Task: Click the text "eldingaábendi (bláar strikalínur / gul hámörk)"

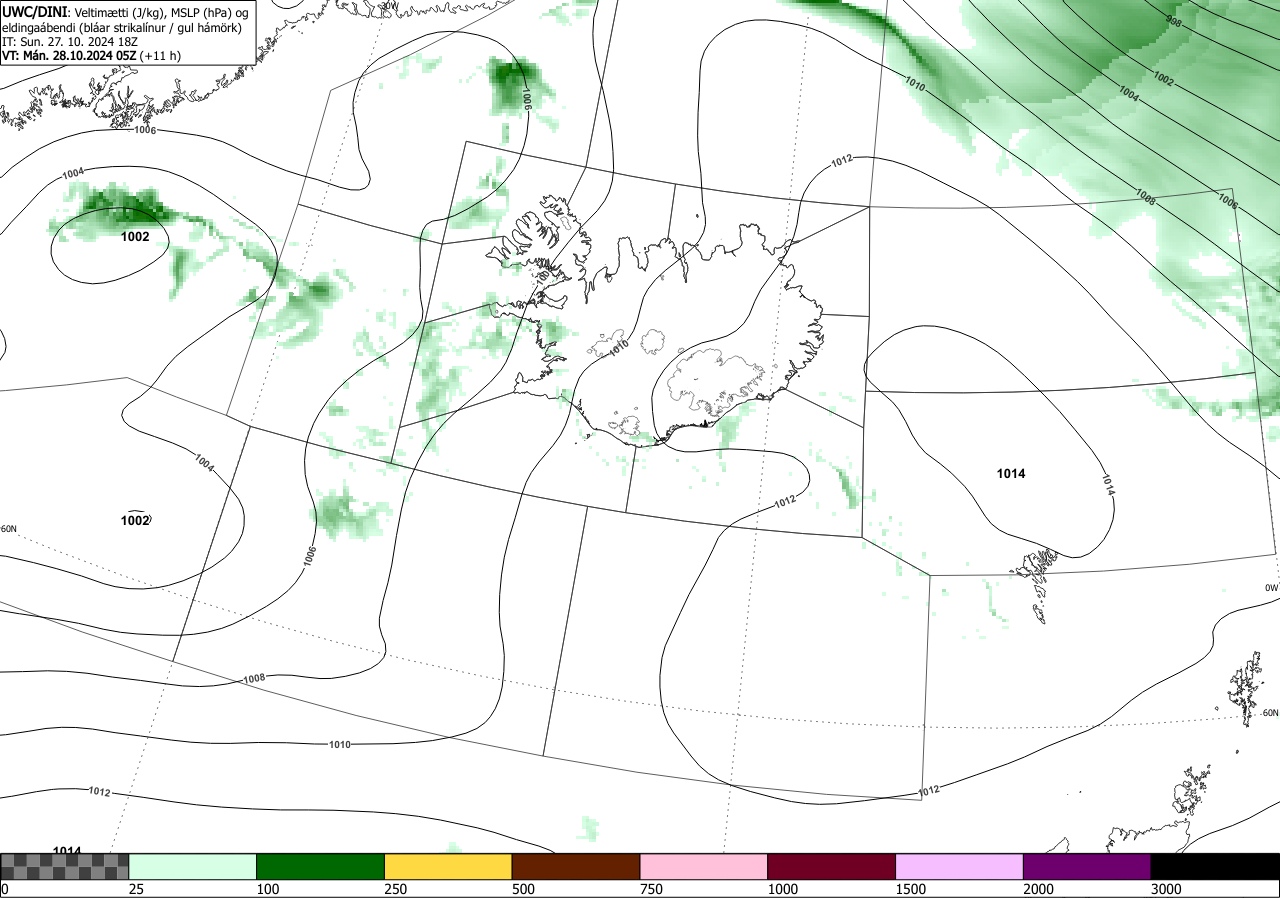Action: [x=122, y=27]
